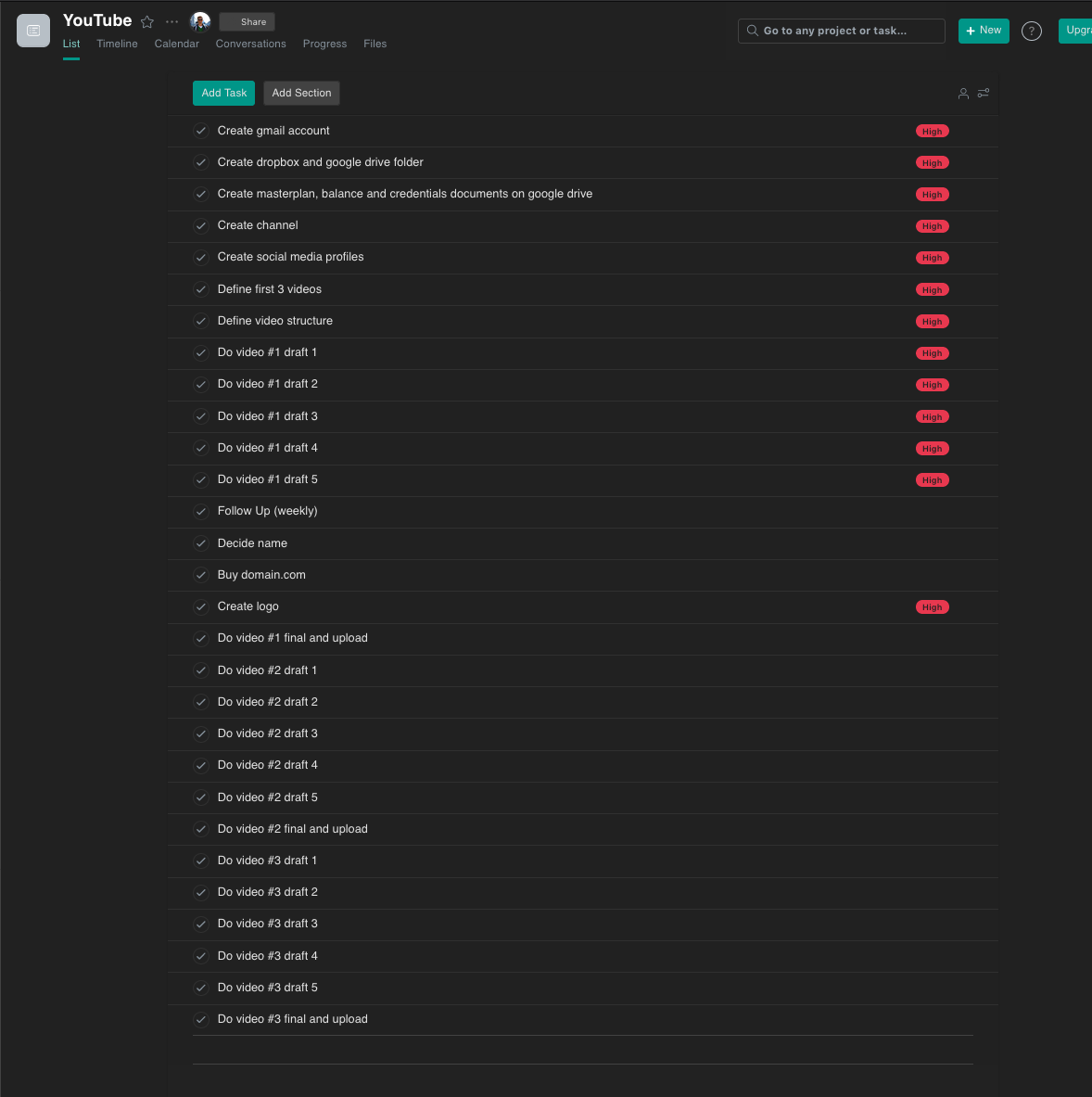Screen dimensions: 1092x1097
Task: Click the YouTube project title
Action: coord(97,20)
